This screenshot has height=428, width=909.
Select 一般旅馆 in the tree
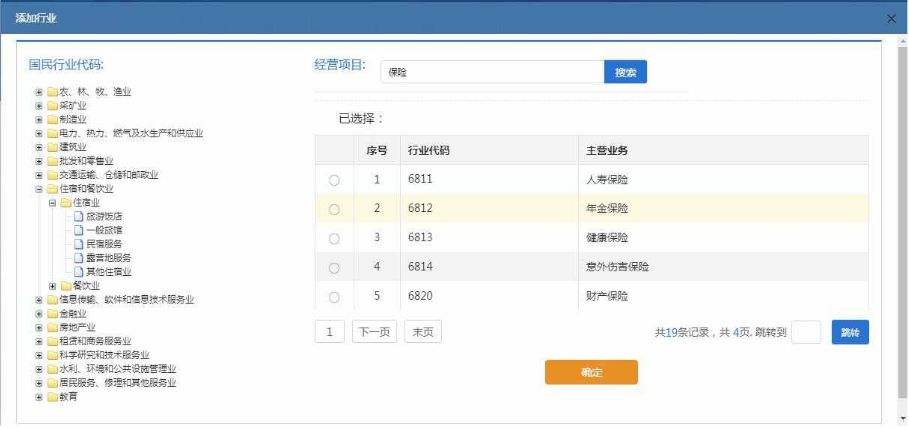104,230
